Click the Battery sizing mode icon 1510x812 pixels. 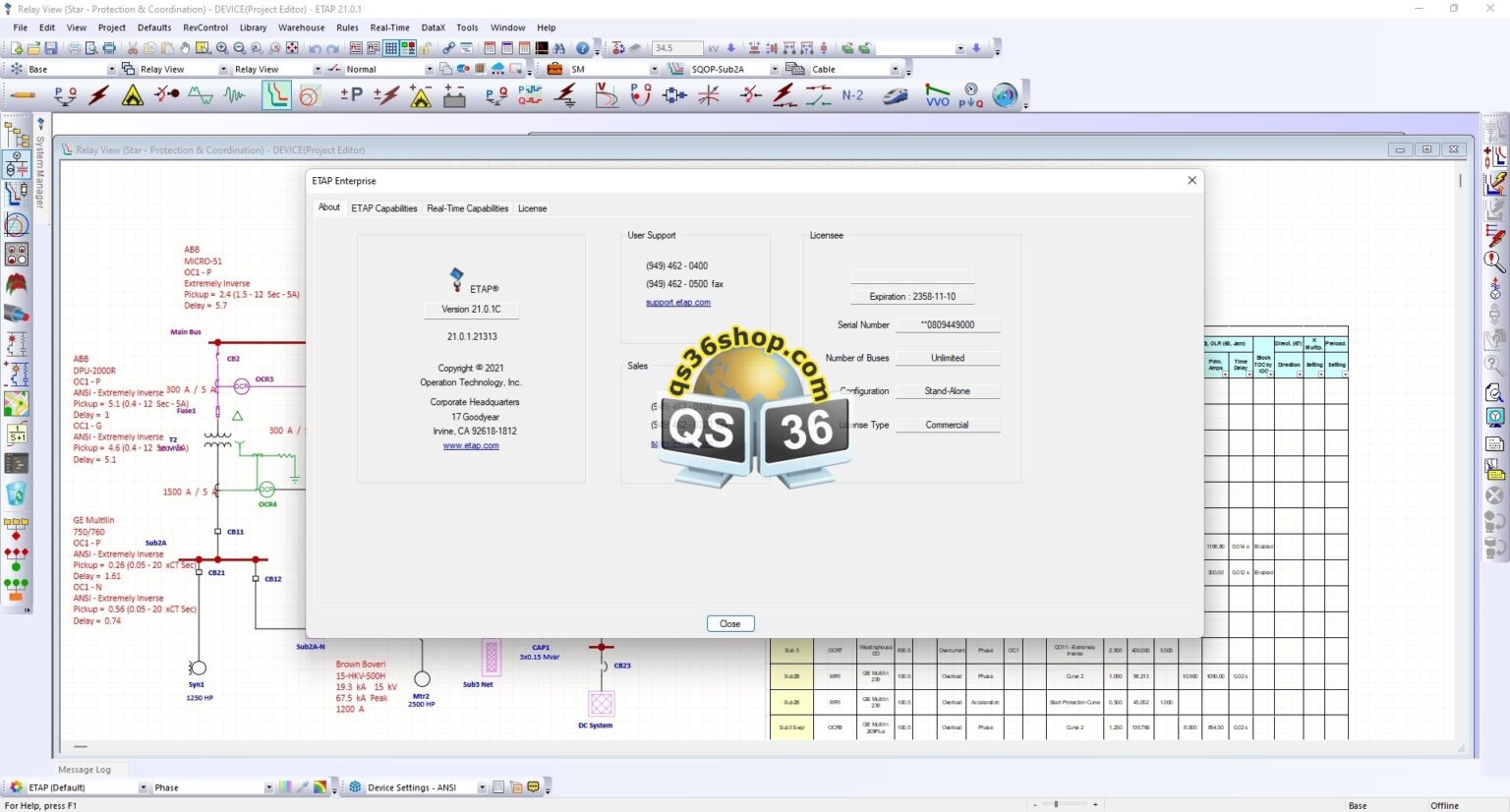pyautogui.click(x=454, y=95)
